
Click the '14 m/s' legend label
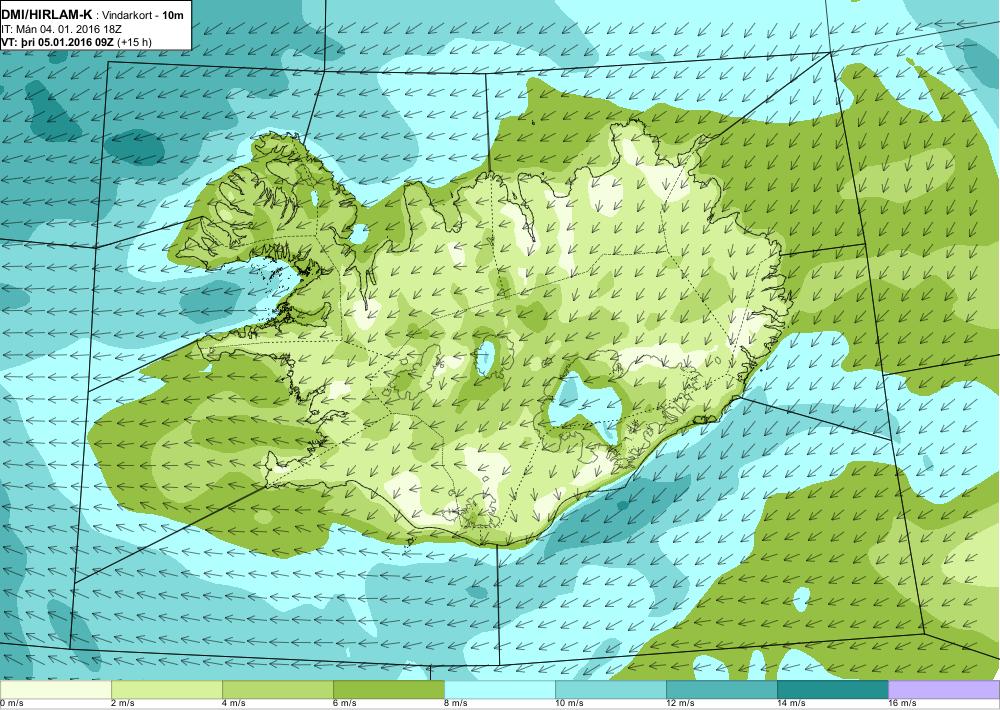pyautogui.click(x=791, y=704)
